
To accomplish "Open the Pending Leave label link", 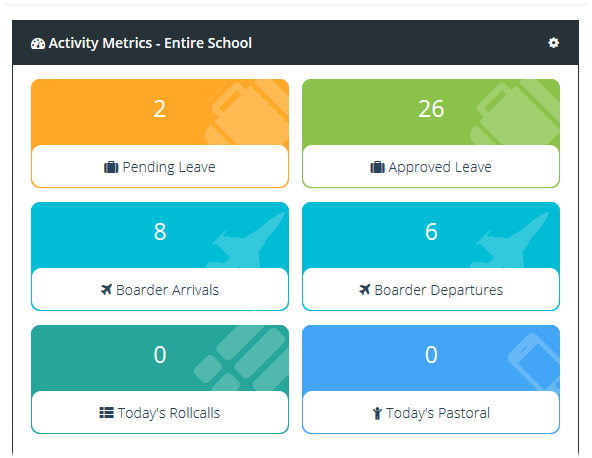I will click(169, 167).
